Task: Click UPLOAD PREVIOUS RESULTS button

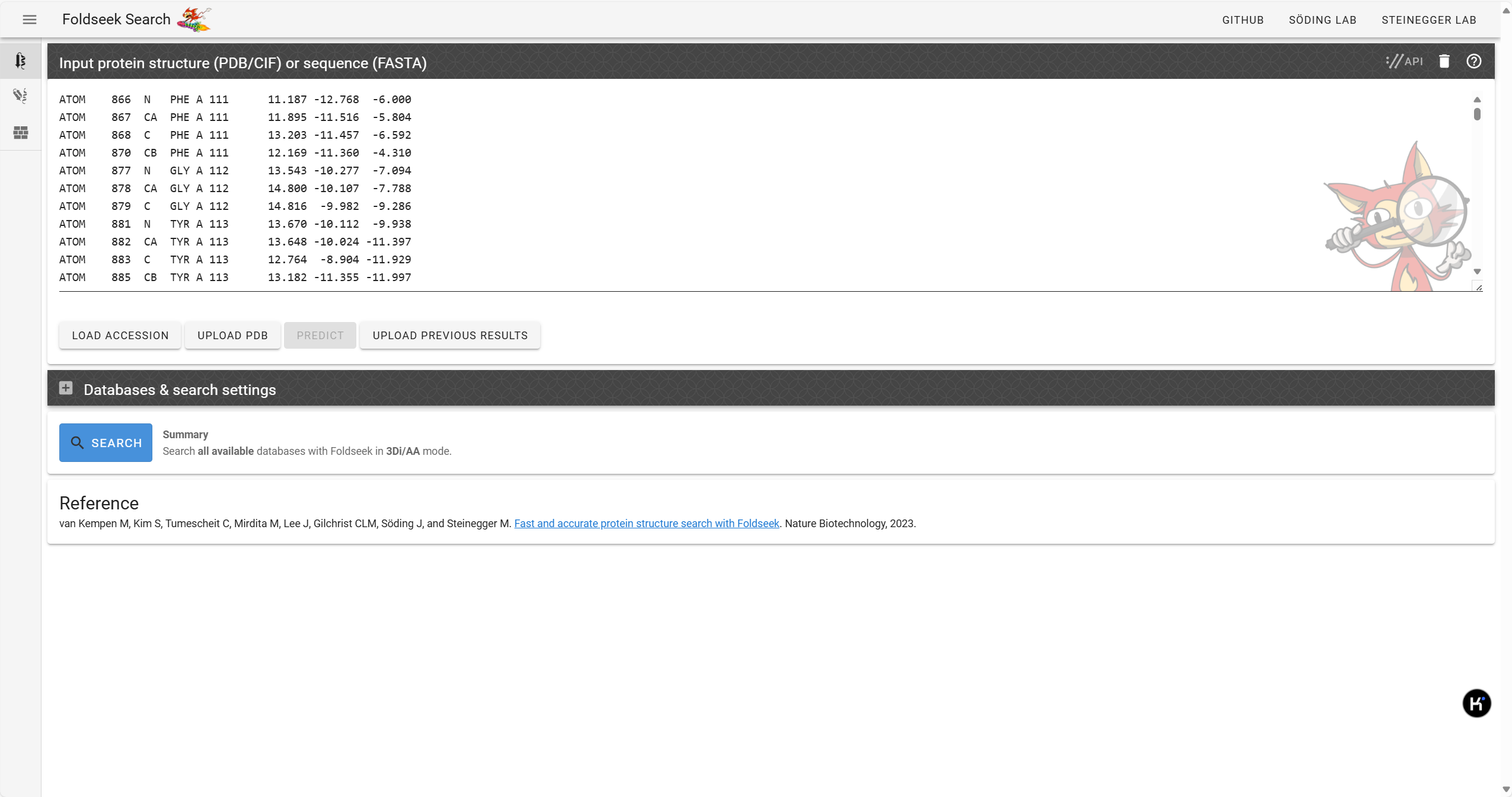Action: pyautogui.click(x=450, y=336)
